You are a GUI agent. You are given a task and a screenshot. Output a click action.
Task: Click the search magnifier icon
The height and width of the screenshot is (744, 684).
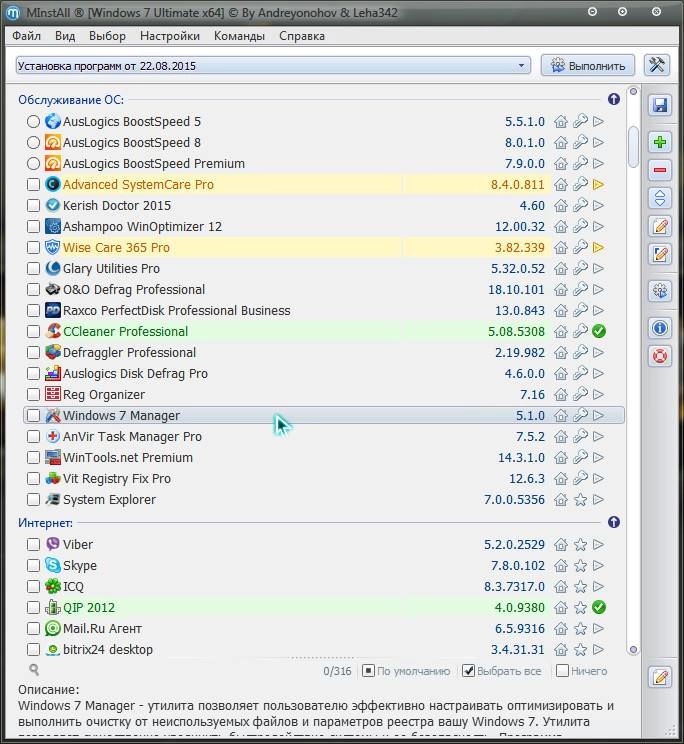click(x=34, y=670)
